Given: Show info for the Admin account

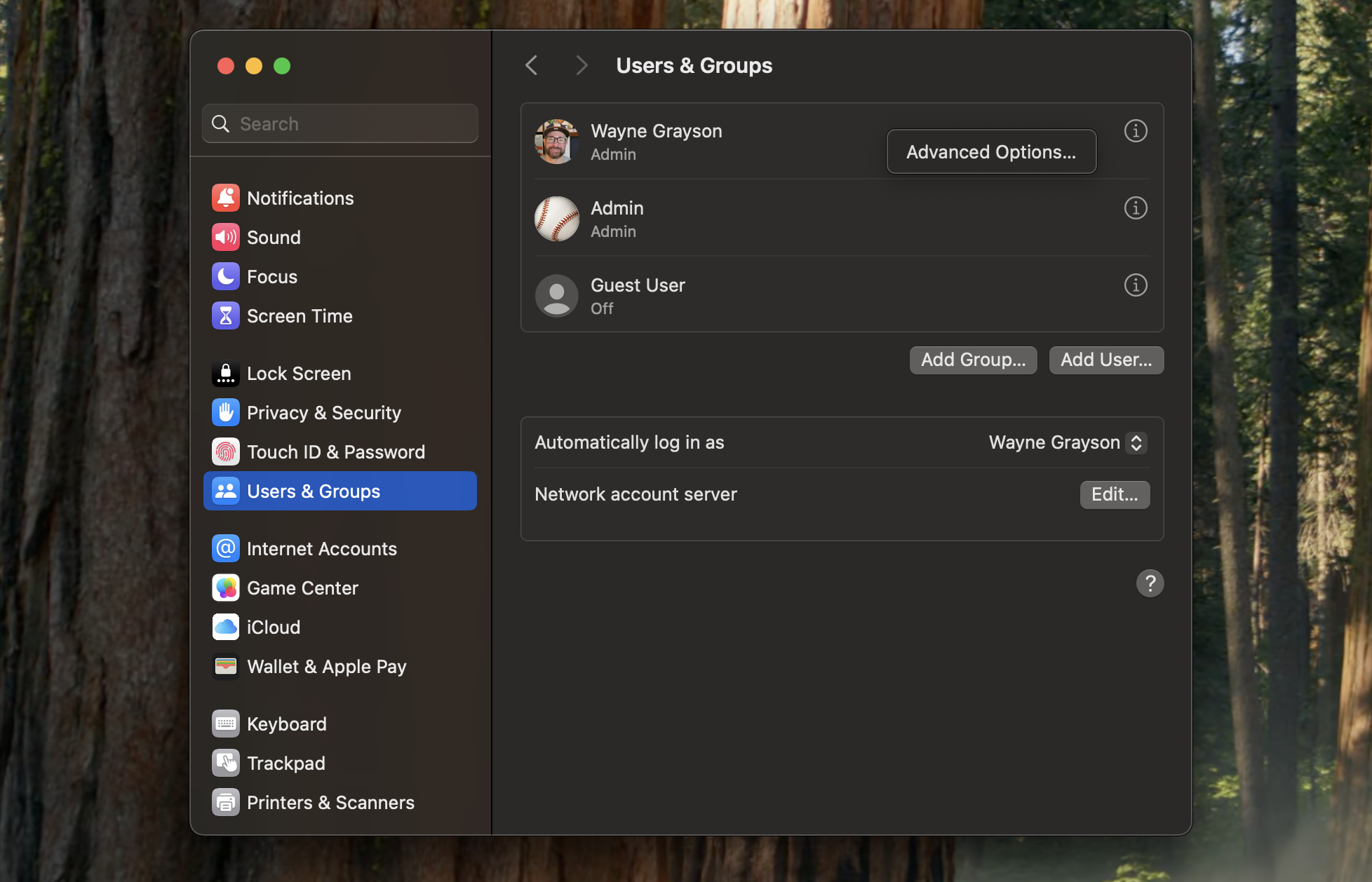Looking at the screenshot, I should pyautogui.click(x=1135, y=208).
